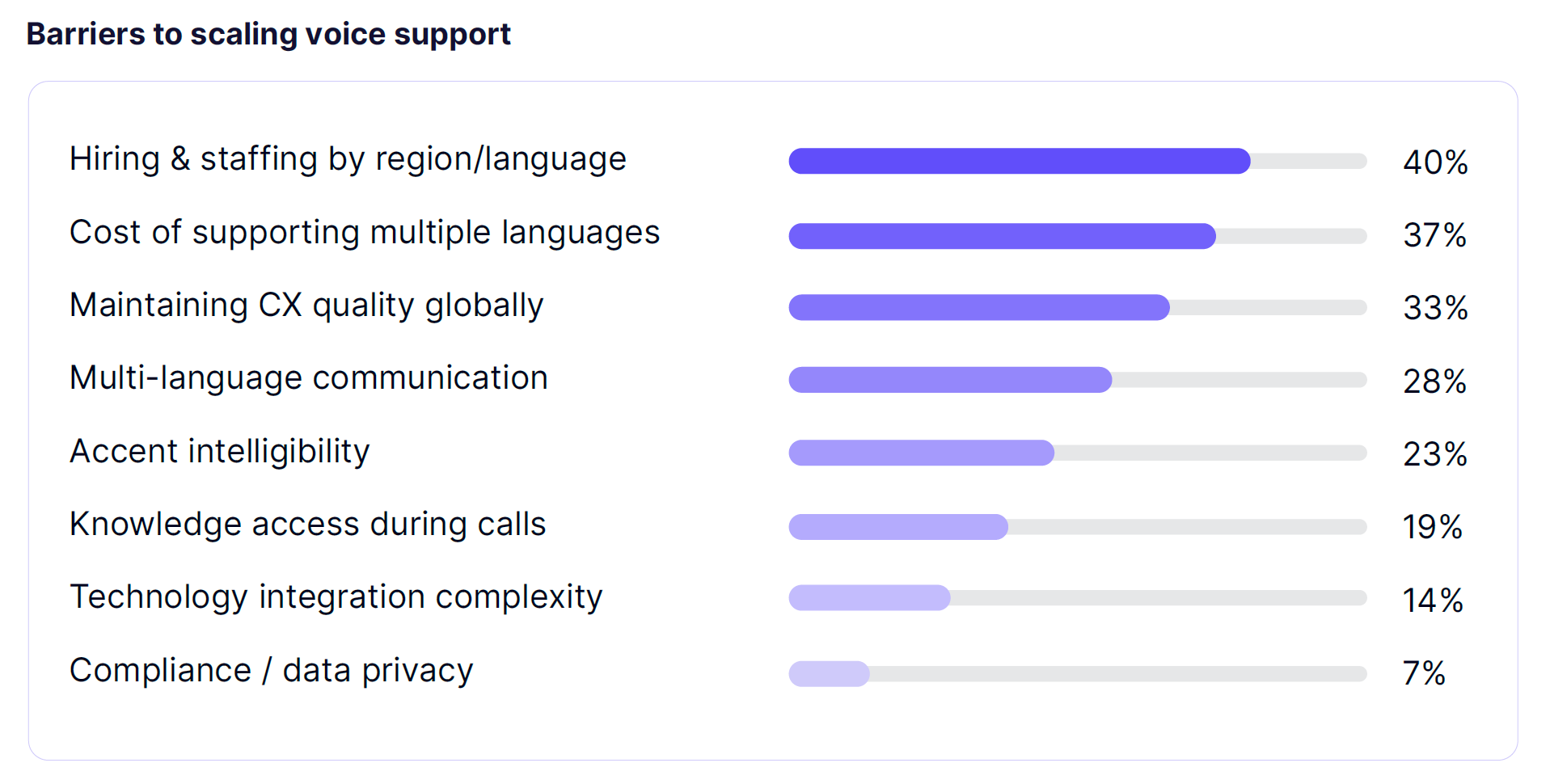The image size is (1550, 784).
Task: Select 'Knowledge access during calls' label
Action: pos(308,525)
